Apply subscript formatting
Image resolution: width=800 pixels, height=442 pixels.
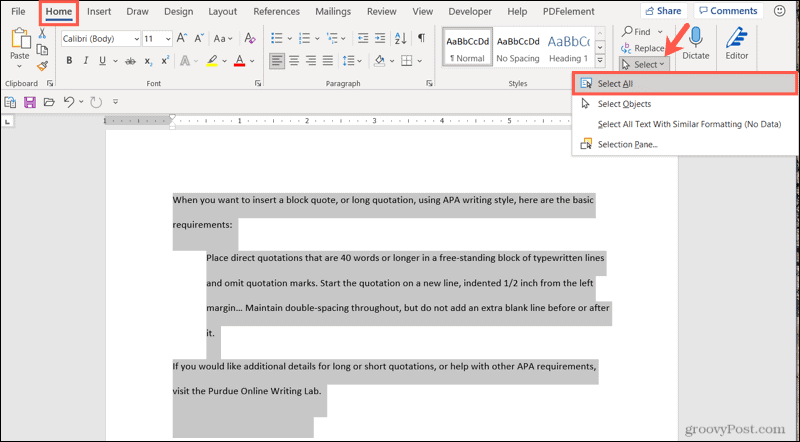(x=148, y=61)
